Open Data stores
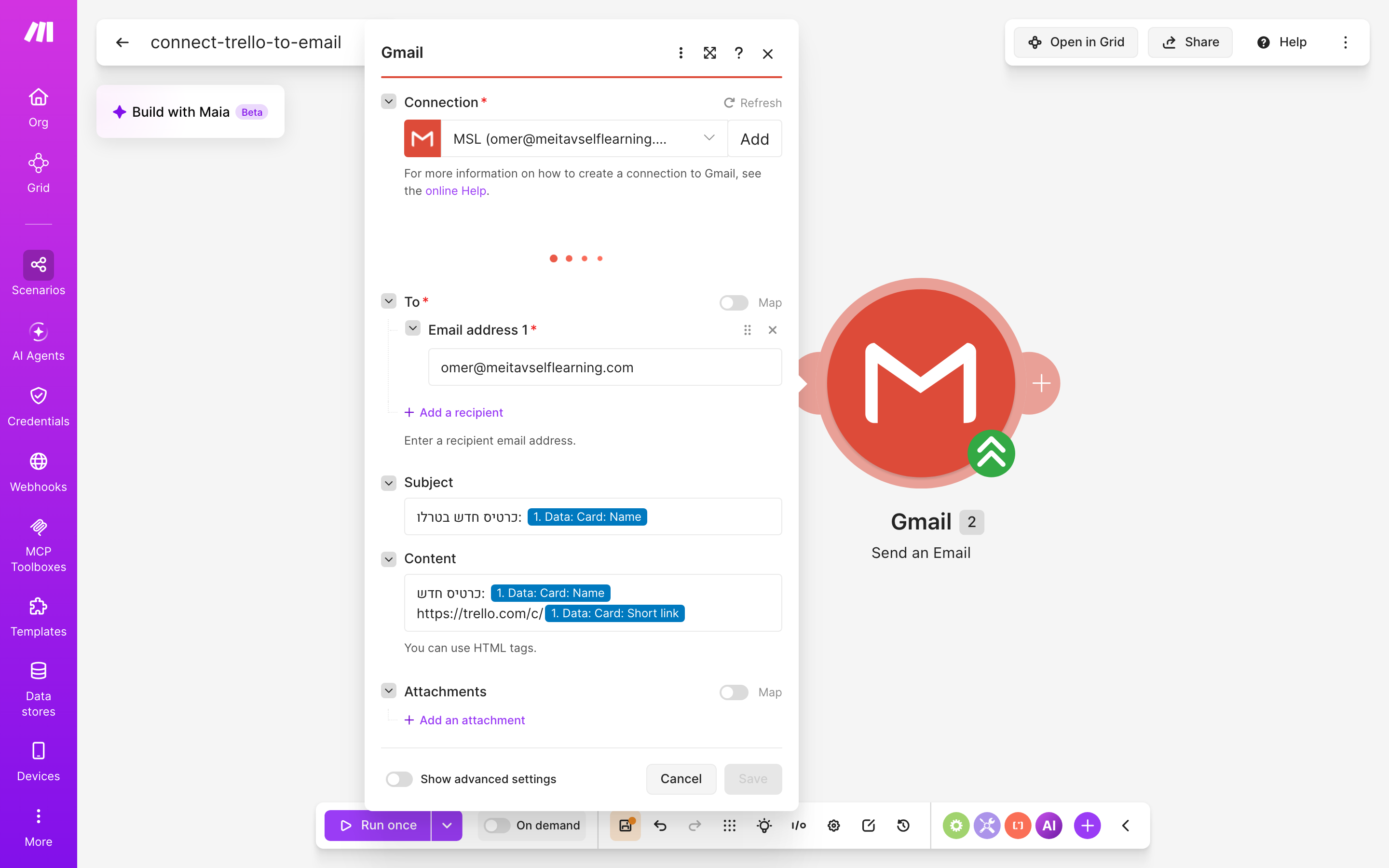Image resolution: width=1389 pixels, height=868 pixels. 39,689
